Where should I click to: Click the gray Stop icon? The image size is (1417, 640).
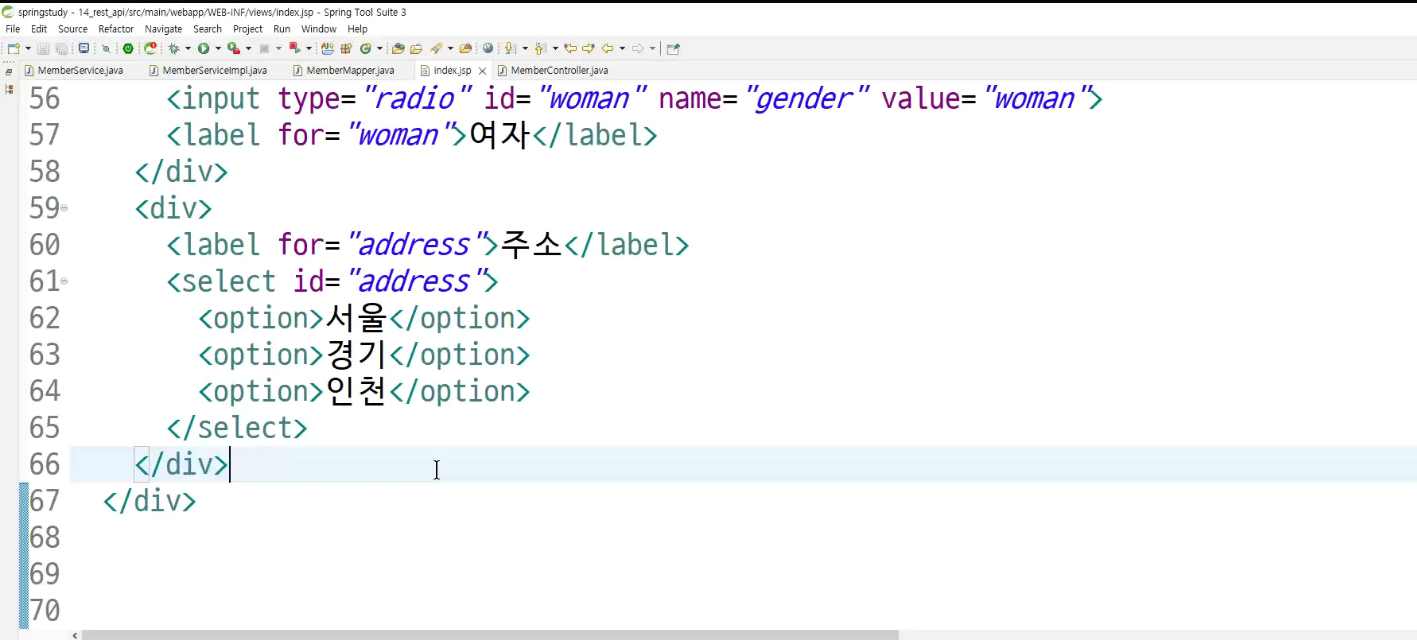(264, 48)
